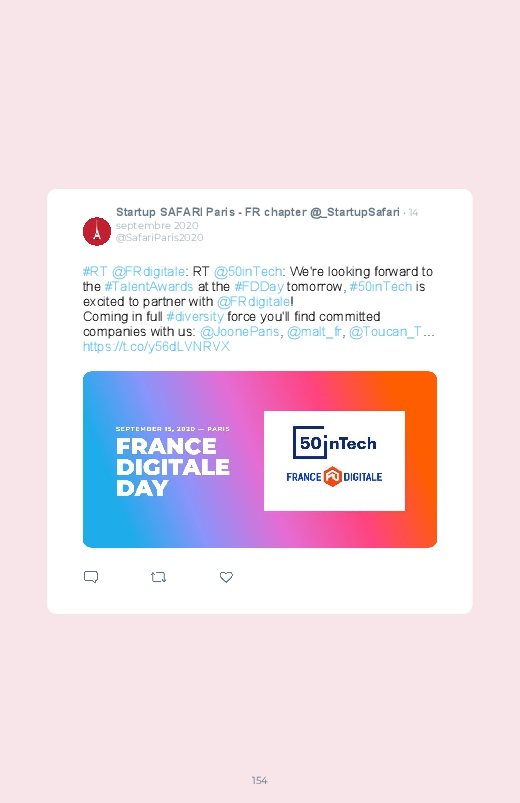Click the France Digitale orange logo
The image size is (520, 803).
pyautogui.click(x=332, y=477)
